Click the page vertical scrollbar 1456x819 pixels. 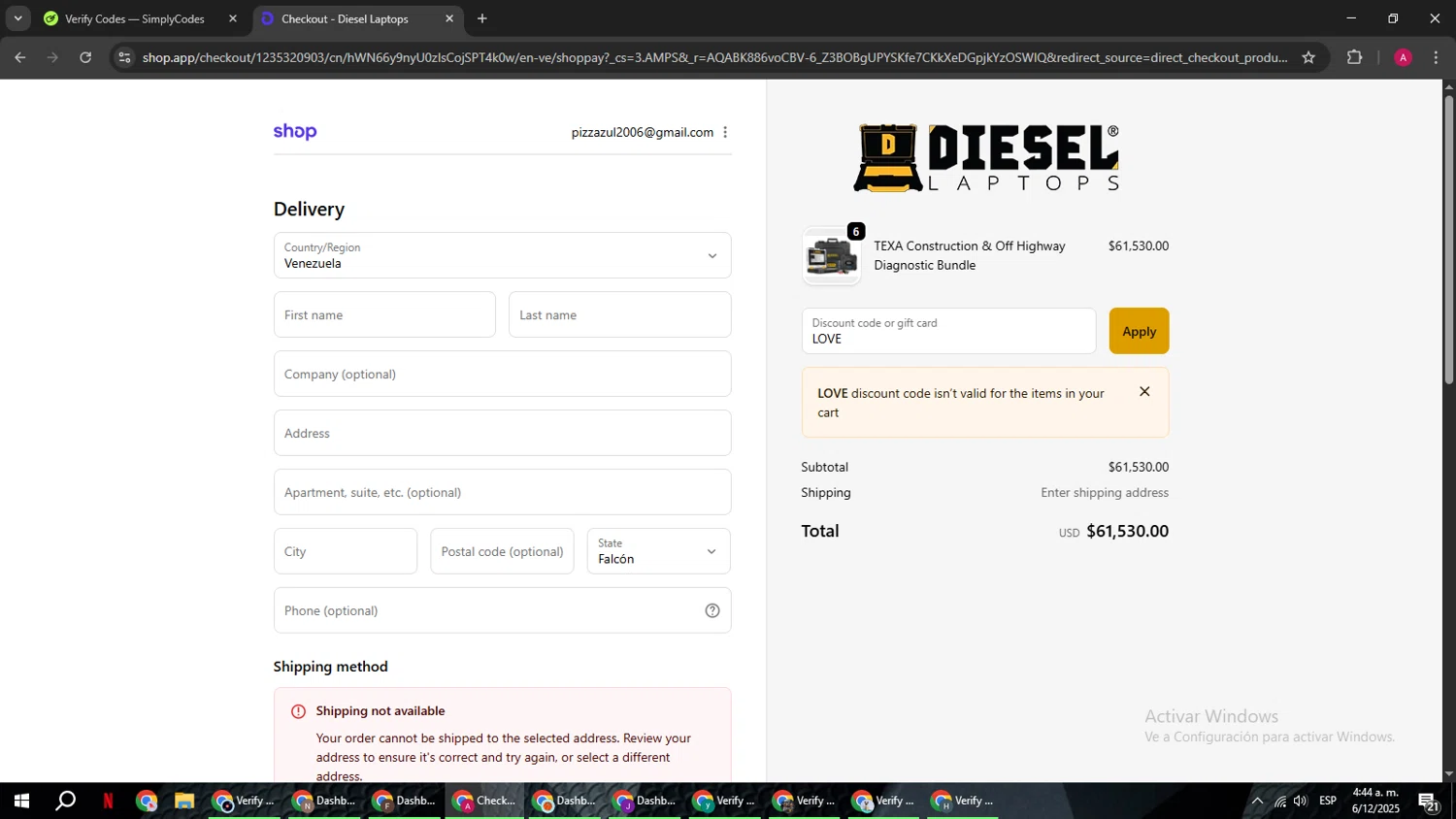click(1448, 240)
